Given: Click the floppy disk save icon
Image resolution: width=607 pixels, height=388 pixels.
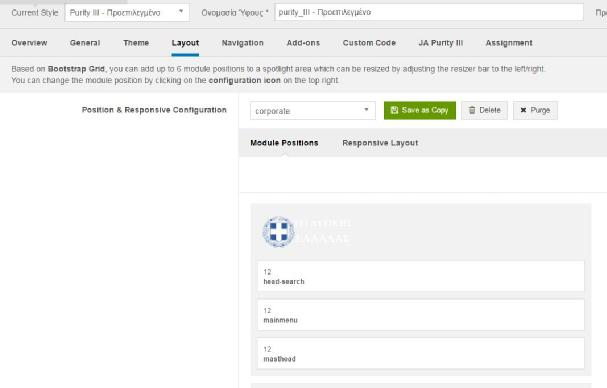Looking at the screenshot, I should [394, 110].
